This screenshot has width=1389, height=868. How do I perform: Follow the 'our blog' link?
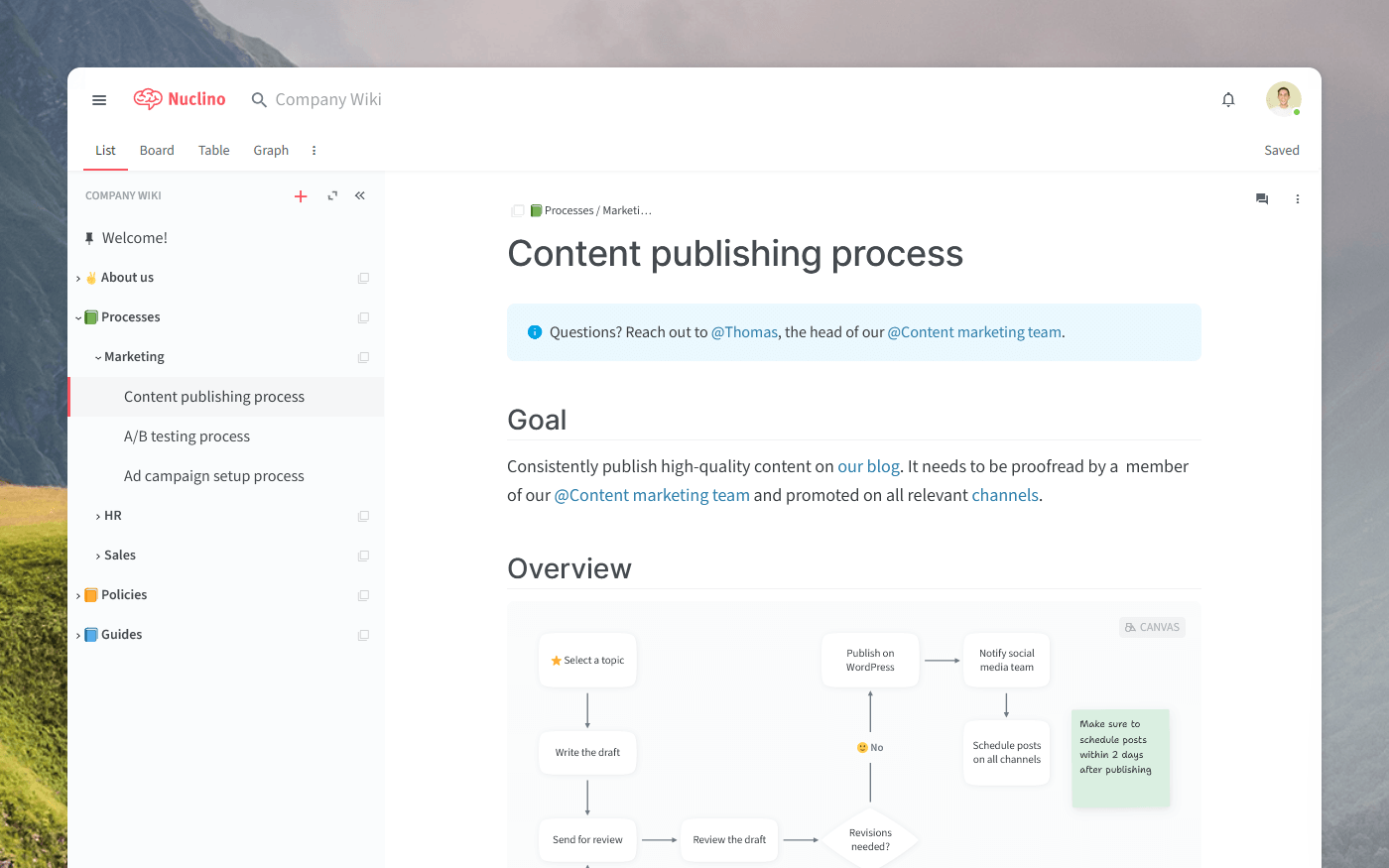click(868, 466)
